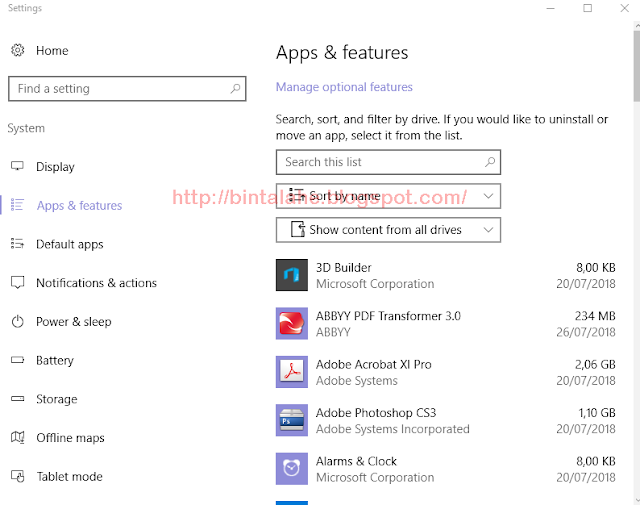Click the 3D Builder app icon
Image resolution: width=640 pixels, height=505 pixels.
point(291,275)
